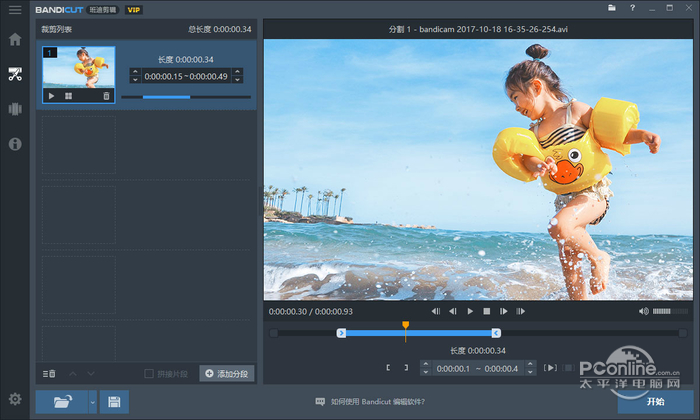This screenshot has height=420, width=700.
Task: Increase segment 1 start time with up arrow
Action: 135,72
